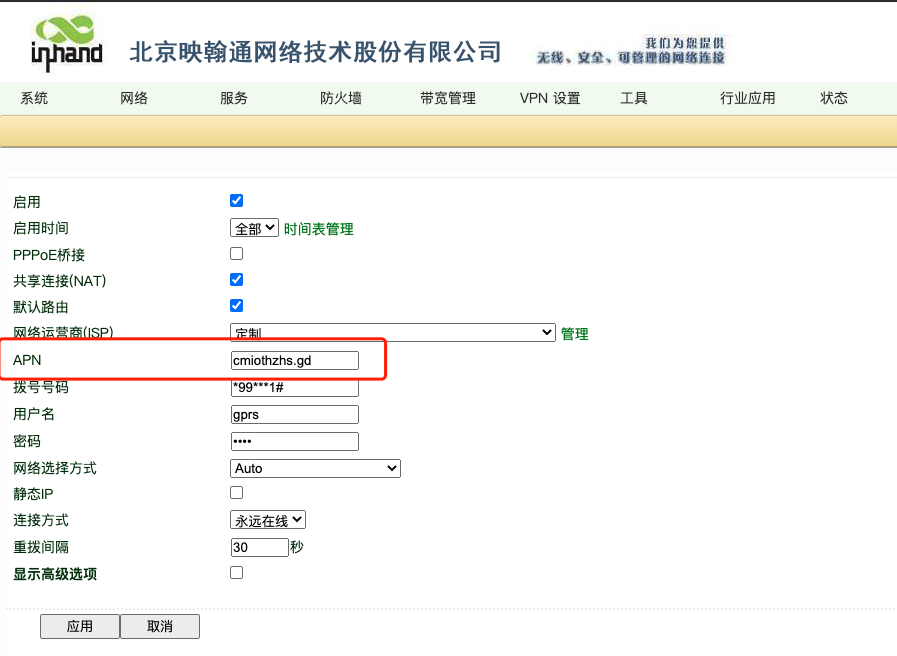The image size is (897, 656).
Task: Toggle 共享连接(NAT) checkbox
Action: tap(237, 280)
